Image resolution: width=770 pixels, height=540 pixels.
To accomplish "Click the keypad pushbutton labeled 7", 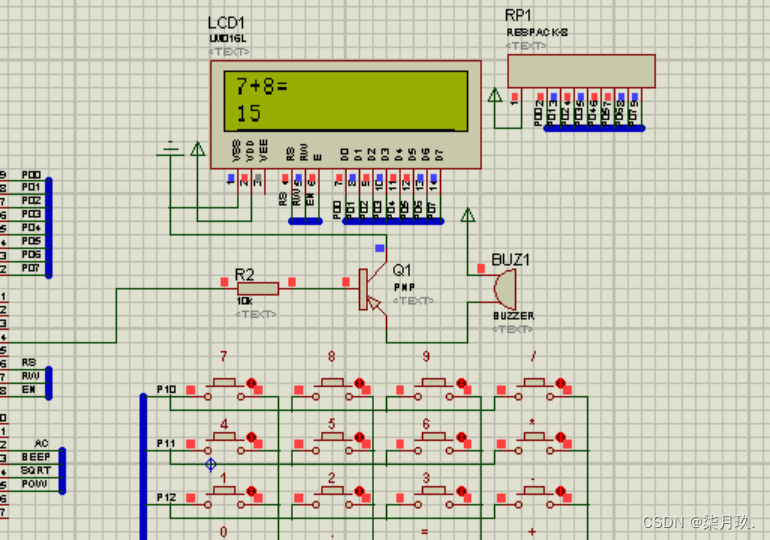I will (x=224, y=389).
